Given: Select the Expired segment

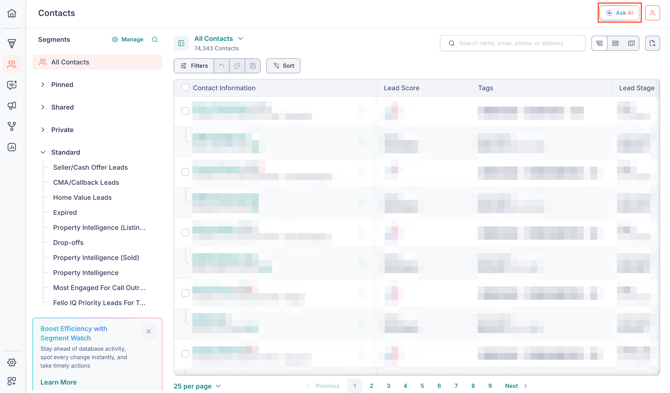Looking at the screenshot, I should pos(65,212).
